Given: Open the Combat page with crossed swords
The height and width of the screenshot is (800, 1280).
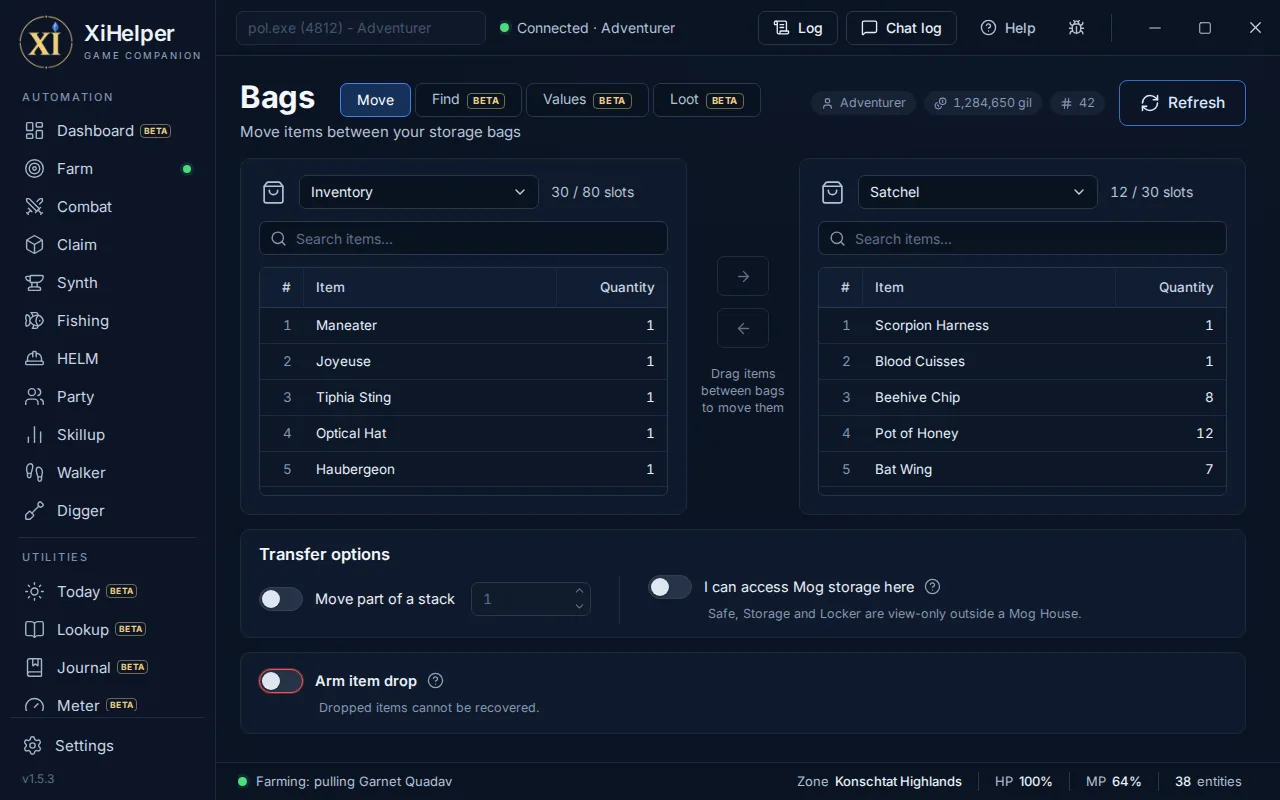Looking at the screenshot, I should tap(107, 207).
